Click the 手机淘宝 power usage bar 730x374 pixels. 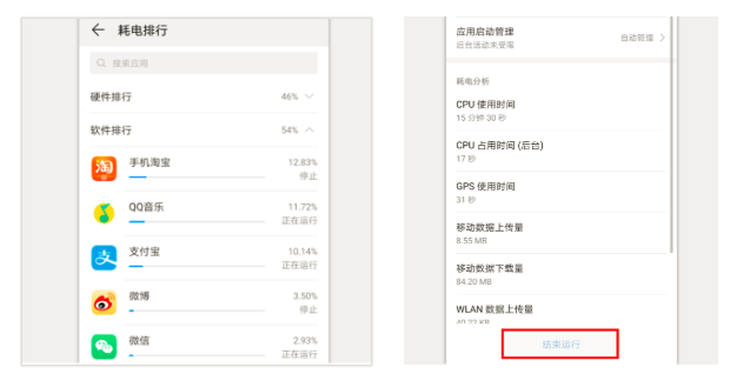[x=196, y=177]
